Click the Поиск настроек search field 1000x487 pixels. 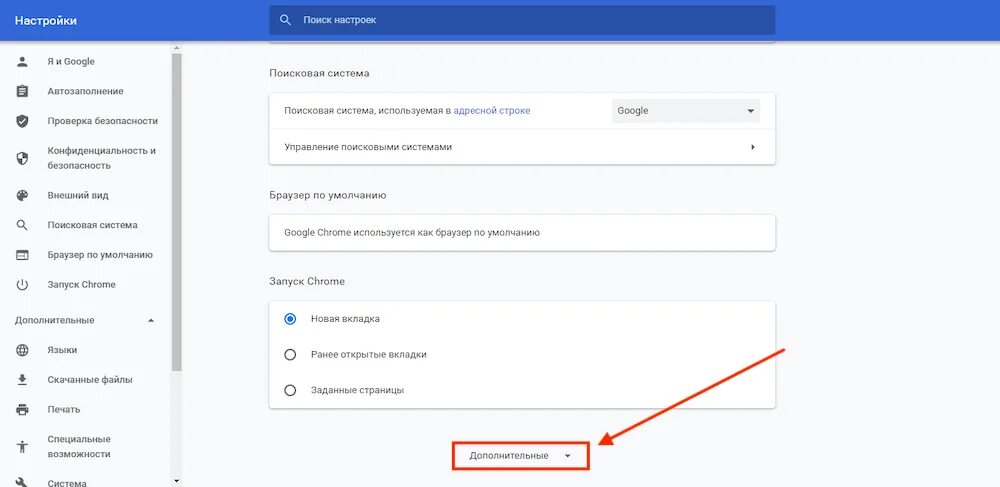click(x=522, y=20)
